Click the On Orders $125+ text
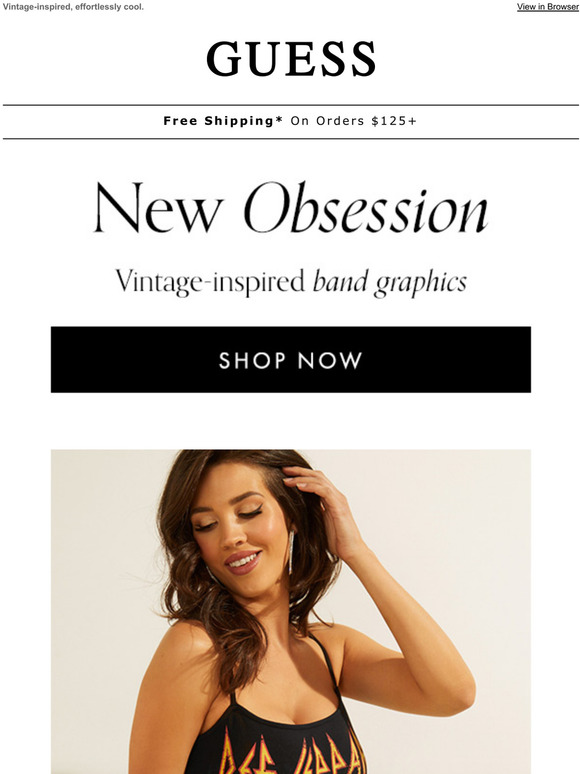Screen dimensions: 580x774 tap(353, 121)
